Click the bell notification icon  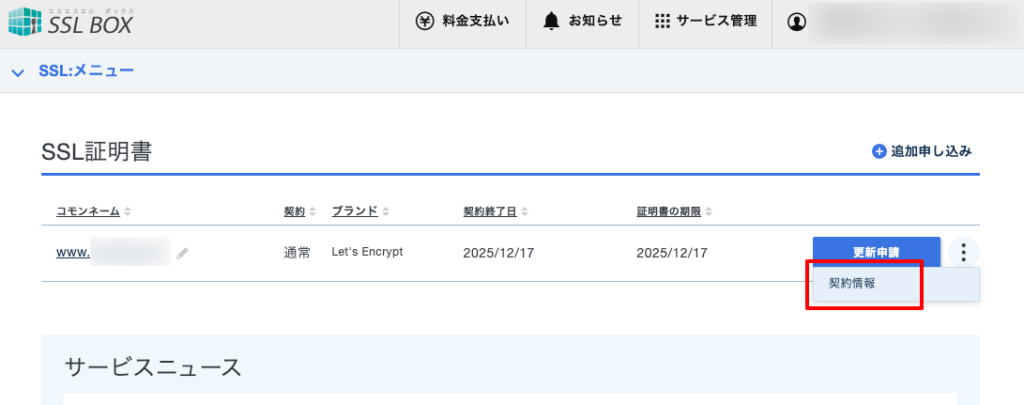pyautogui.click(x=551, y=21)
